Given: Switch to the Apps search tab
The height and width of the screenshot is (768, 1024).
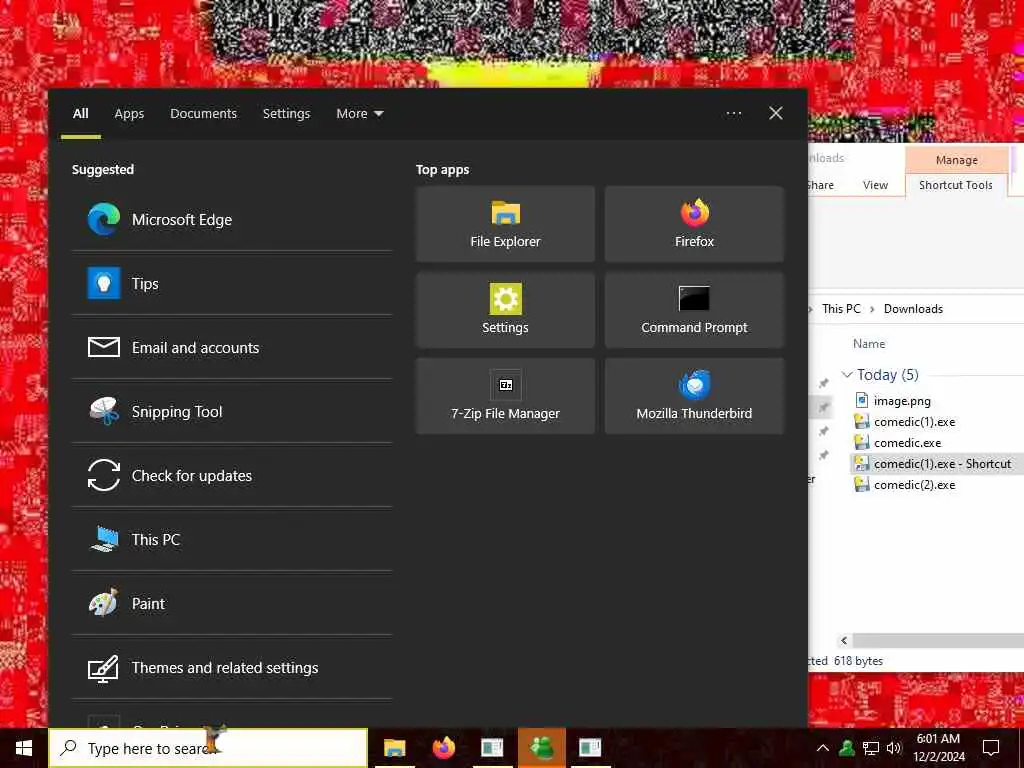Looking at the screenshot, I should [x=129, y=114].
